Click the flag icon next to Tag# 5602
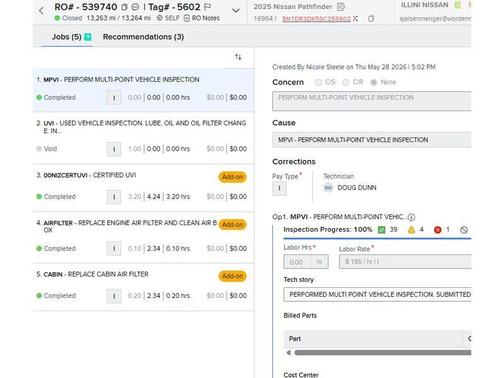 207,7
